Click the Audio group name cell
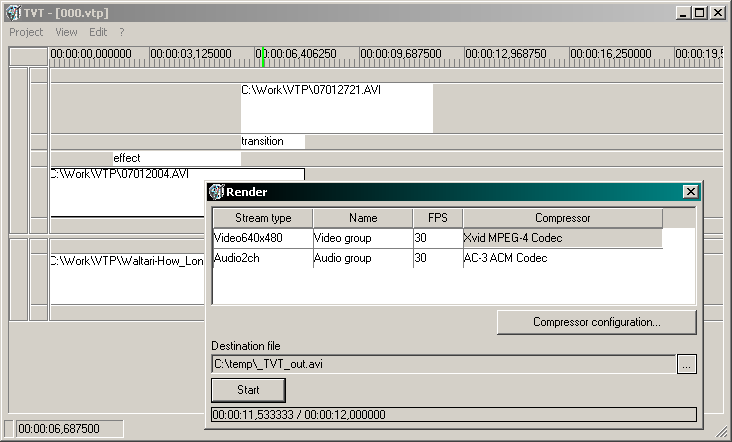Viewport: 732px width, 442px height. coord(363,258)
